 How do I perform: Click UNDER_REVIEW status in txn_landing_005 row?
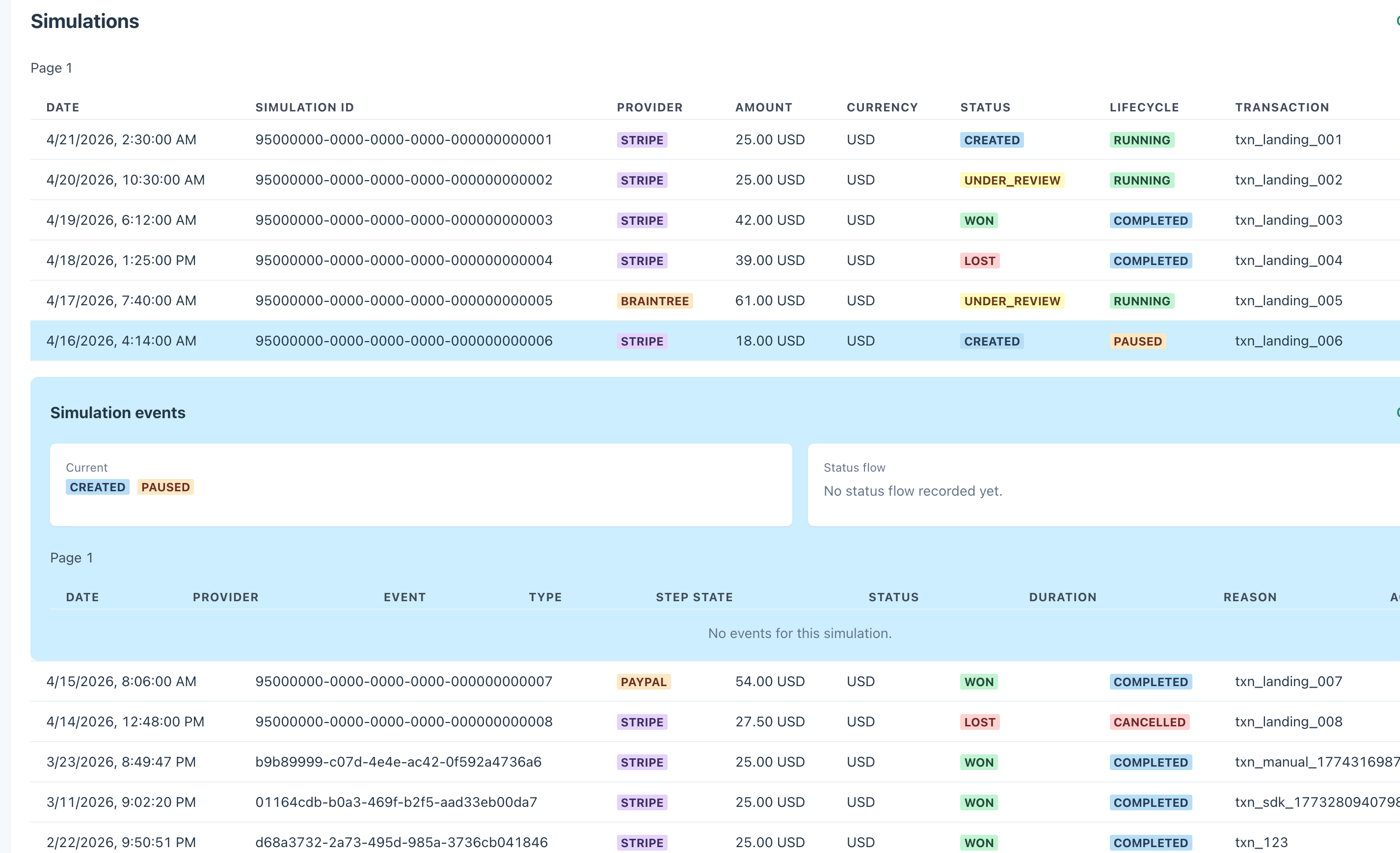(1012, 301)
